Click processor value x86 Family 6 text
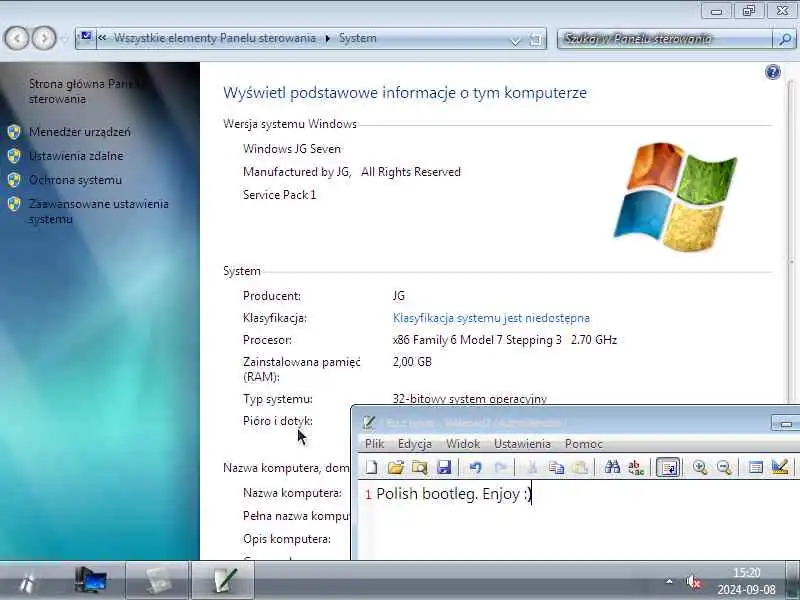 (x=505, y=340)
